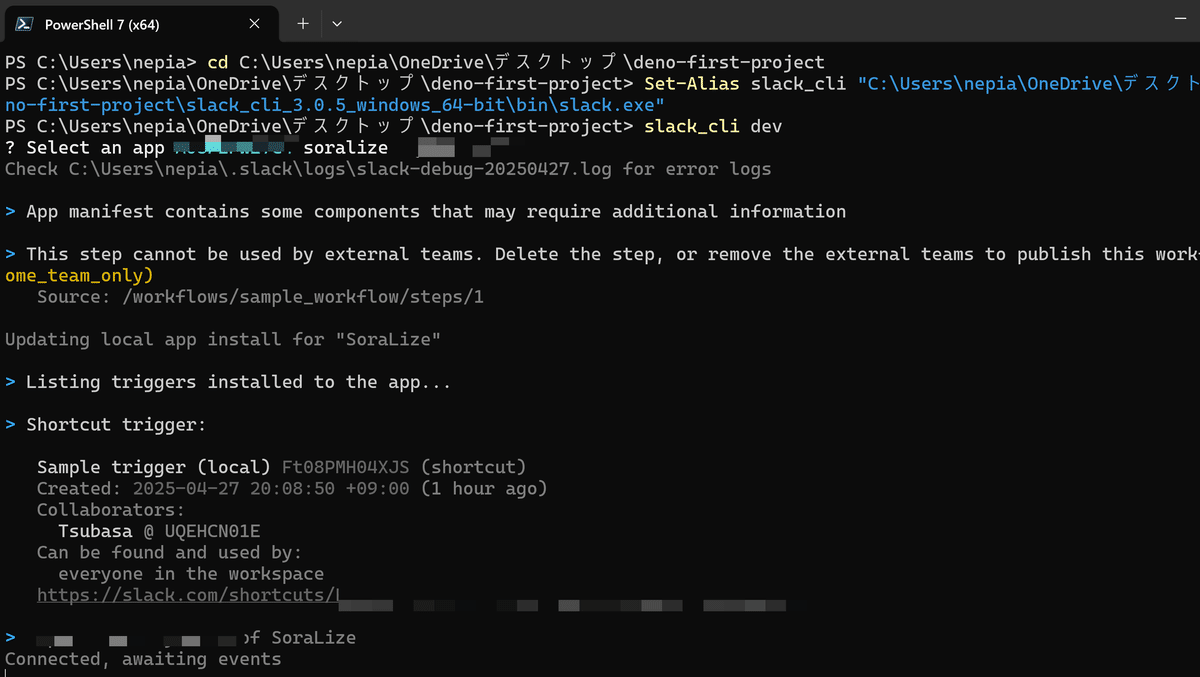Click the cd command on the first line

coord(217,61)
